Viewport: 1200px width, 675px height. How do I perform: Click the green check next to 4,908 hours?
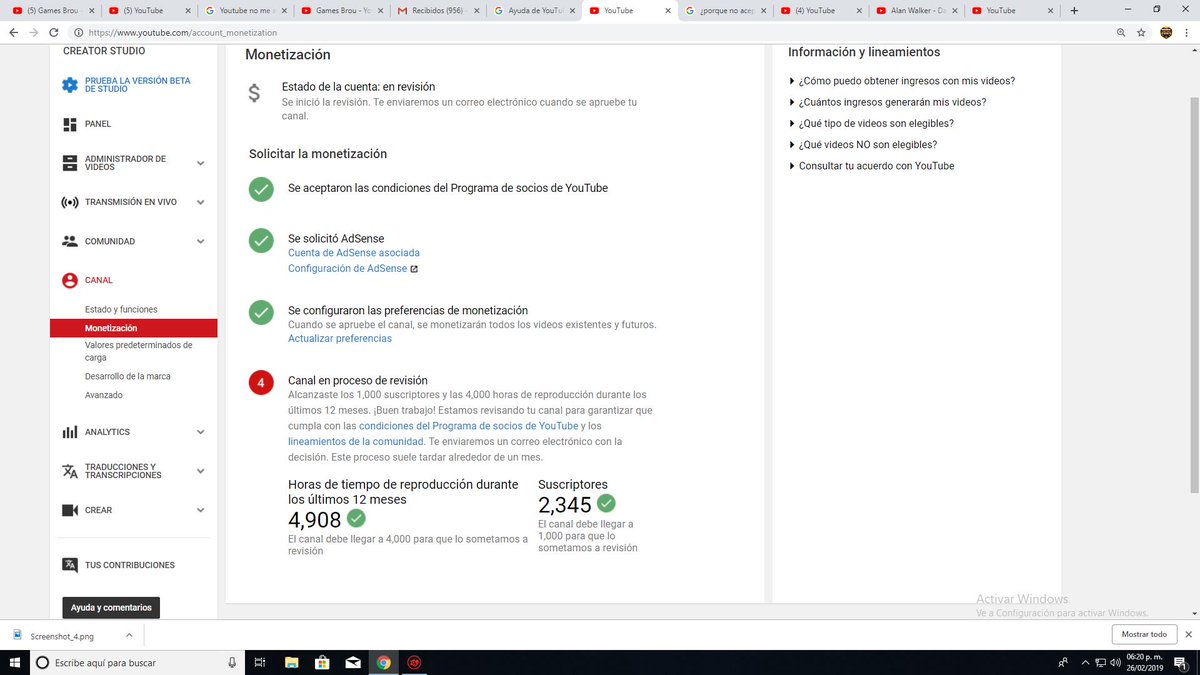[356, 518]
